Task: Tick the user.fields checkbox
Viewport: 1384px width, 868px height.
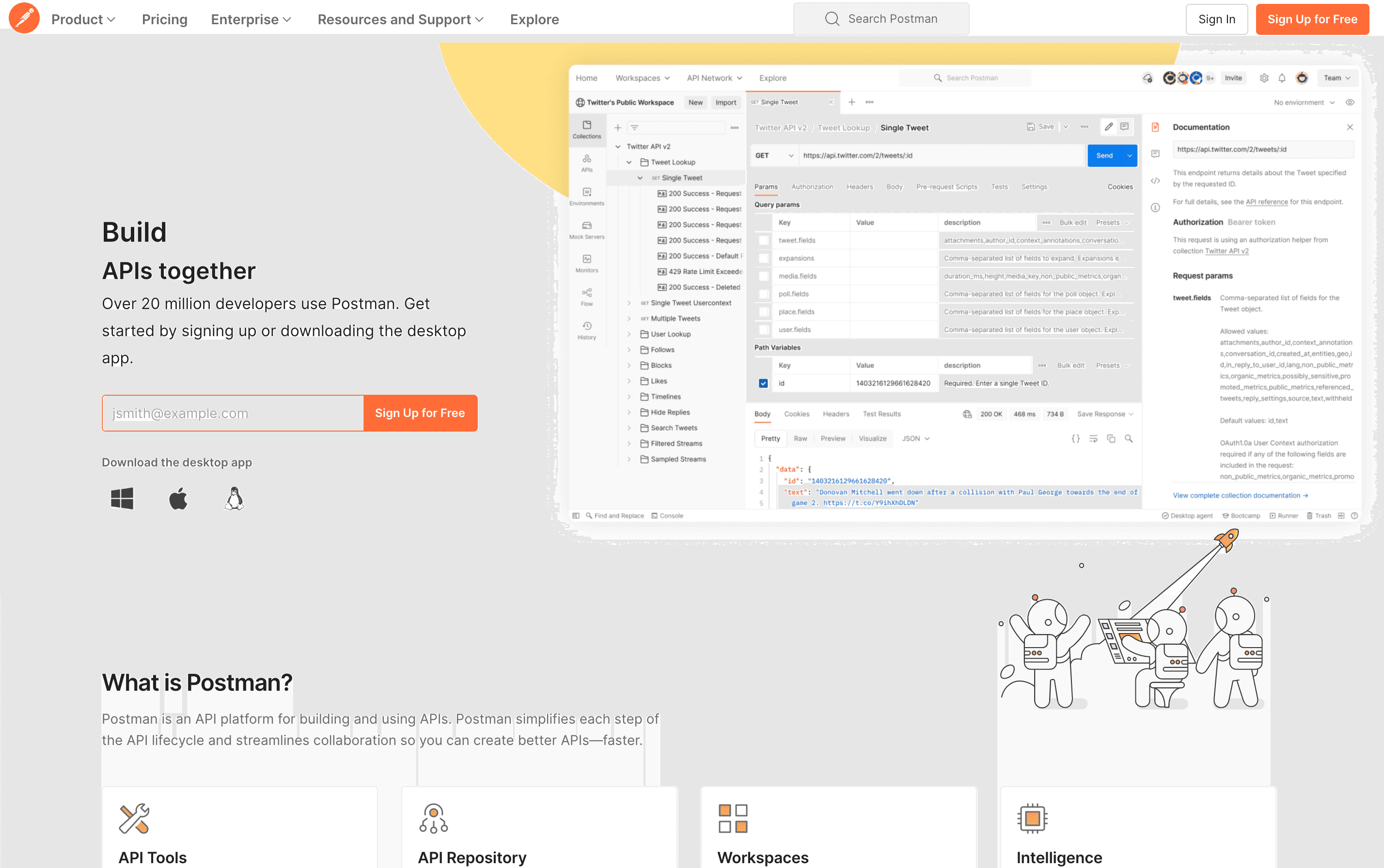Action: [x=763, y=329]
